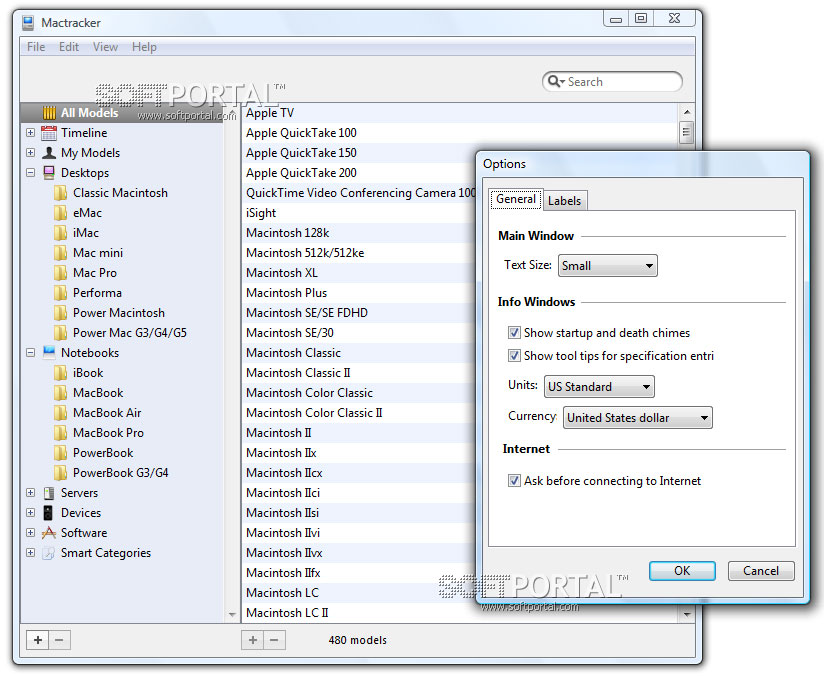The height and width of the screenshot is (676, 824).
Task: Click sidebar scrollbar down arrow
Action: pyautogui.click(x=232, y=614)
